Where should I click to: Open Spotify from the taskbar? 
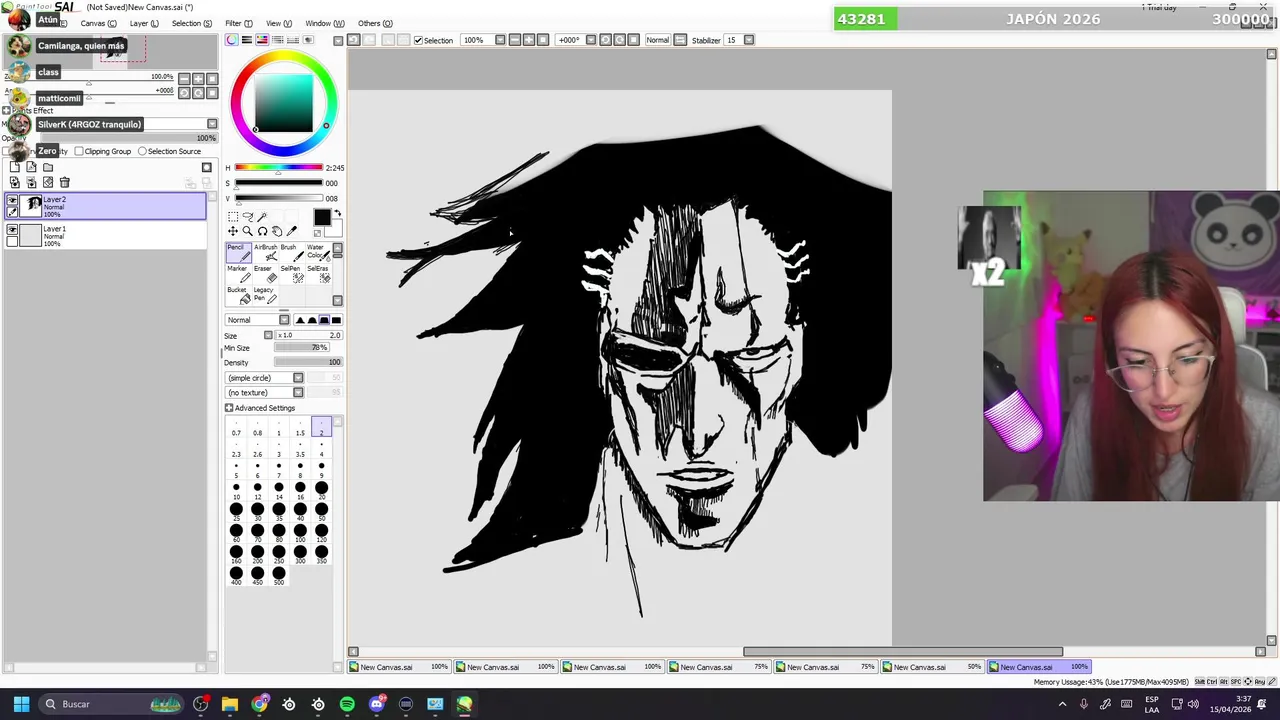[347, 704]
